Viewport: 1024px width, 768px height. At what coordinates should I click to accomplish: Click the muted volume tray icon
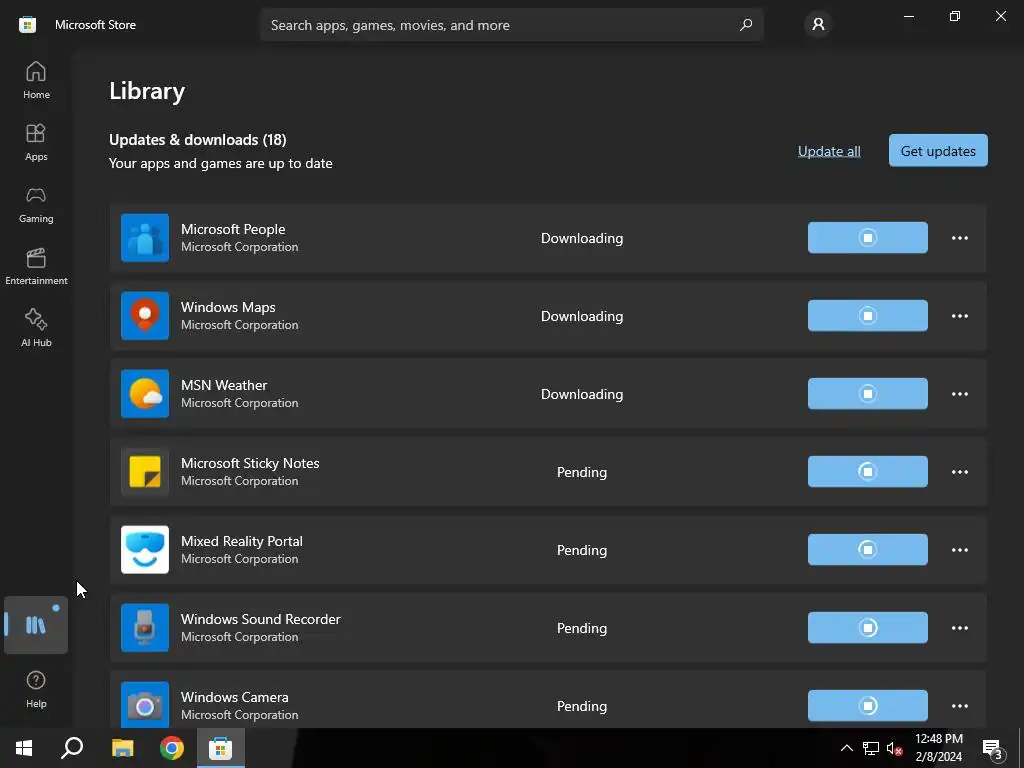894,748
